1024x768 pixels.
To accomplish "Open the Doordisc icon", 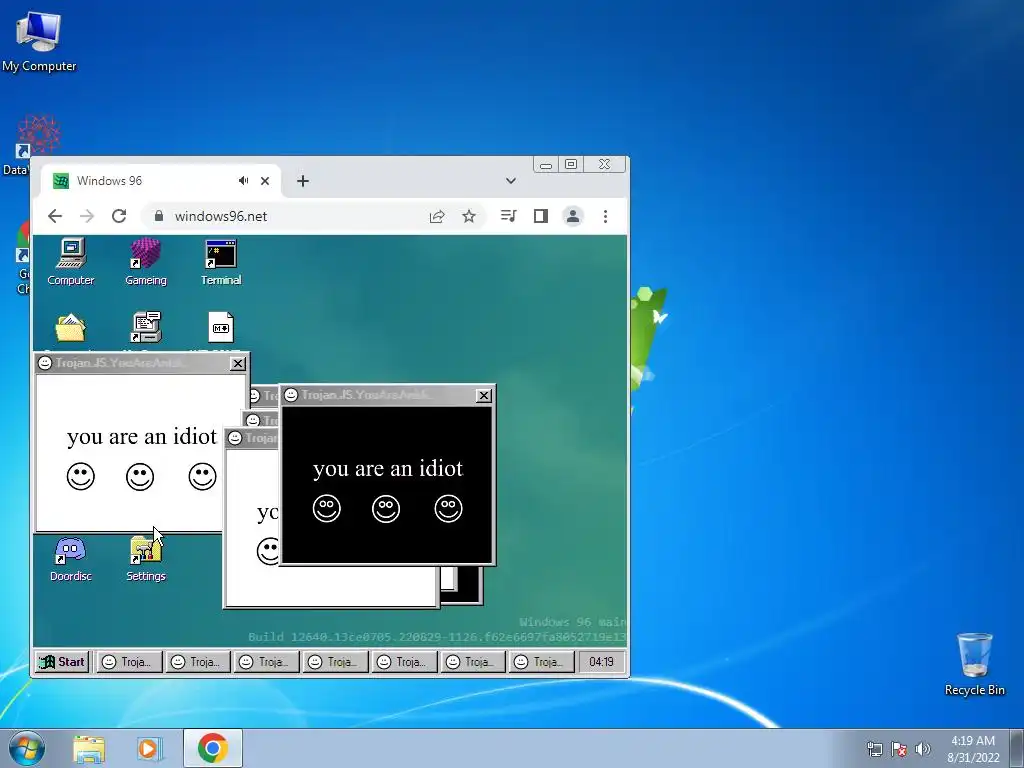I will tap(71, 559).
